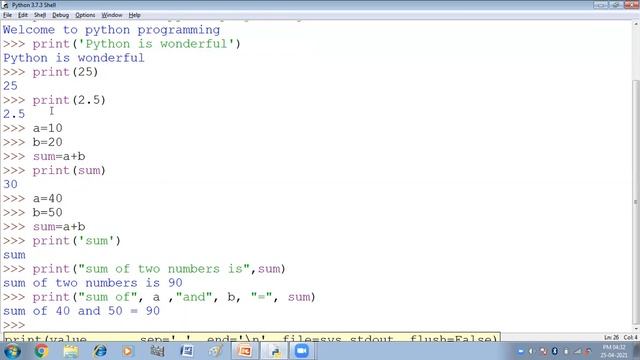Screen dimensions: 640x360
Task: Click the 'Python is wonderful' output line
Action: pos(74,58)
